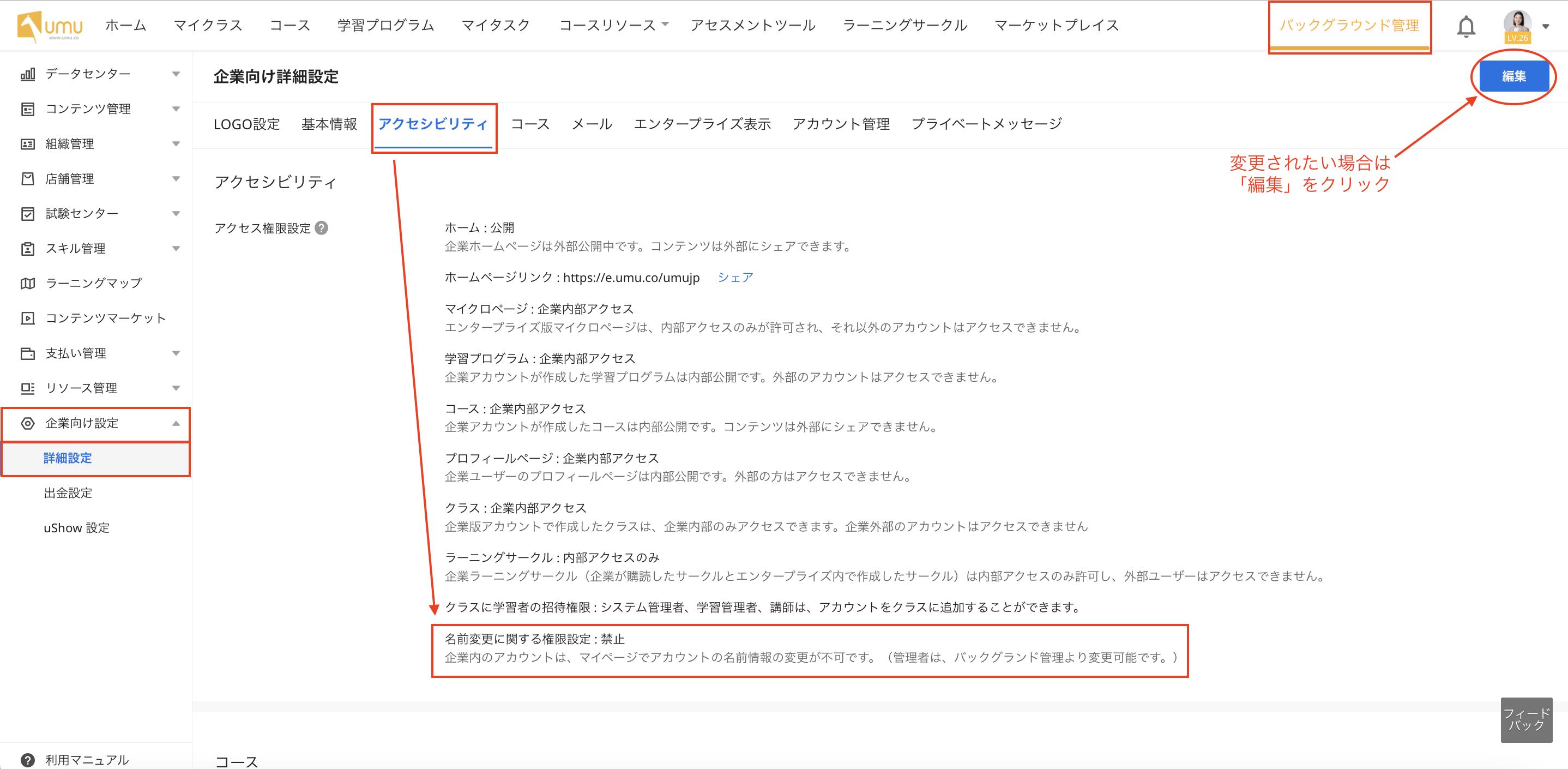The image size is (1568, 769).
Task: Switch to the 基本情報 tab
Action: tap(329, 124)
